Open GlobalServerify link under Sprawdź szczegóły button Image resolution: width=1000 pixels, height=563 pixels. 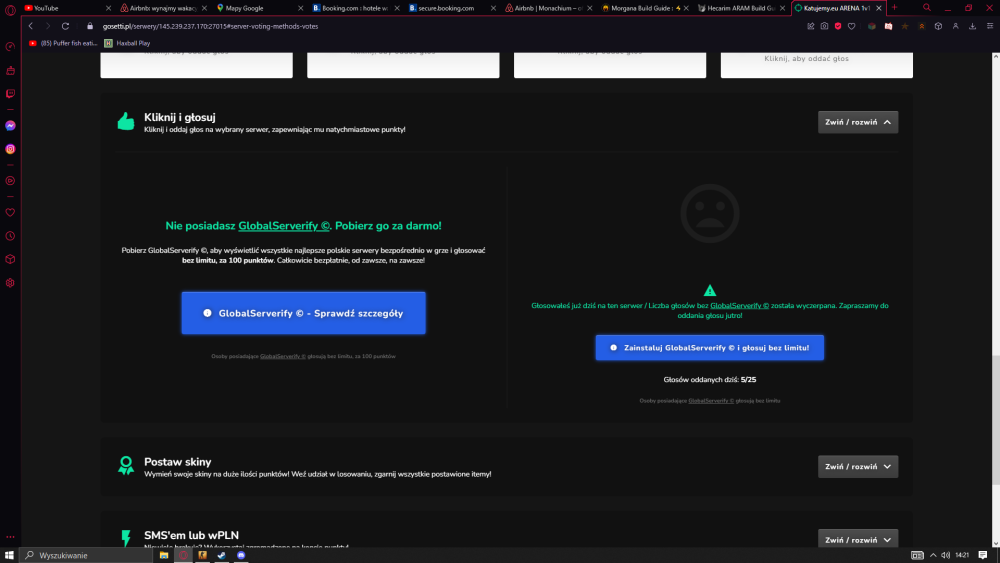(x=283, y=356)
